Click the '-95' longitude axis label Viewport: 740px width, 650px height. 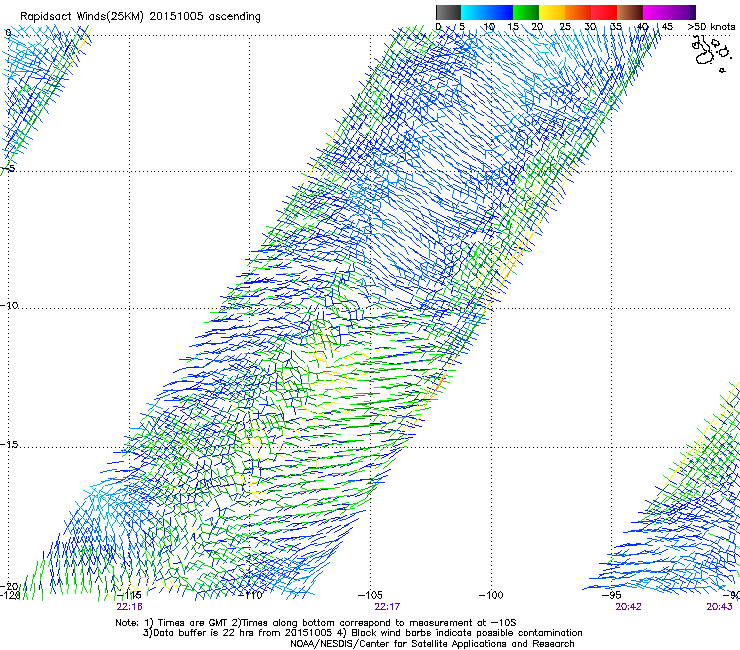(x=612, y=595)
